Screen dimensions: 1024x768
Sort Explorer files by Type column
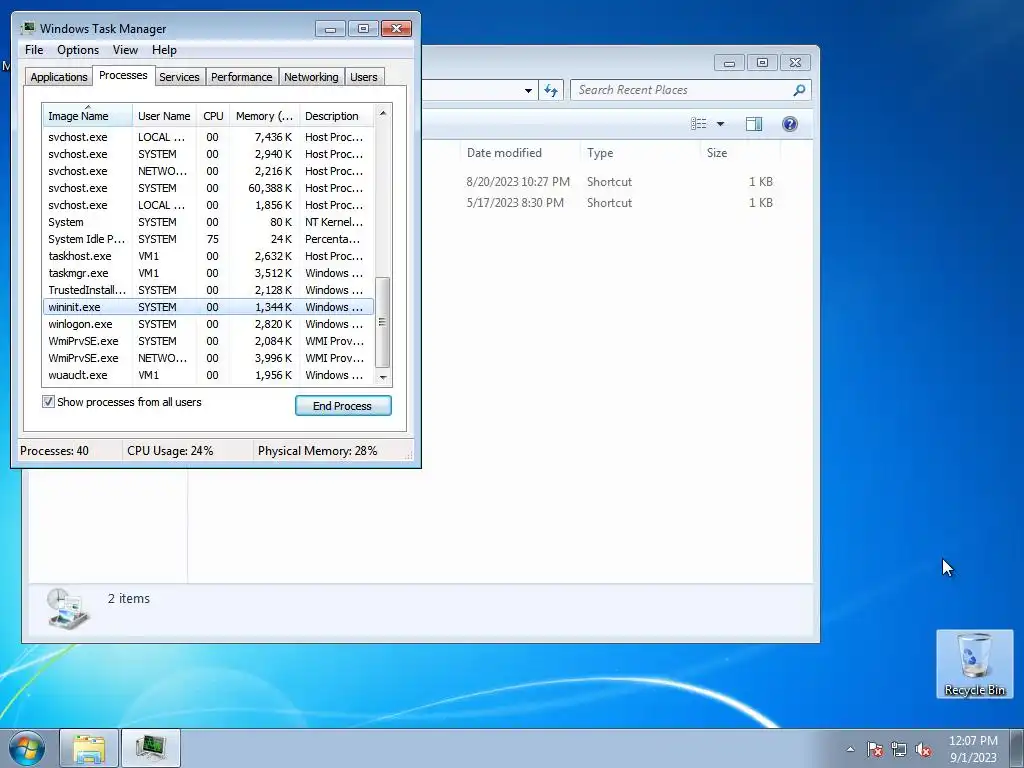640,153
